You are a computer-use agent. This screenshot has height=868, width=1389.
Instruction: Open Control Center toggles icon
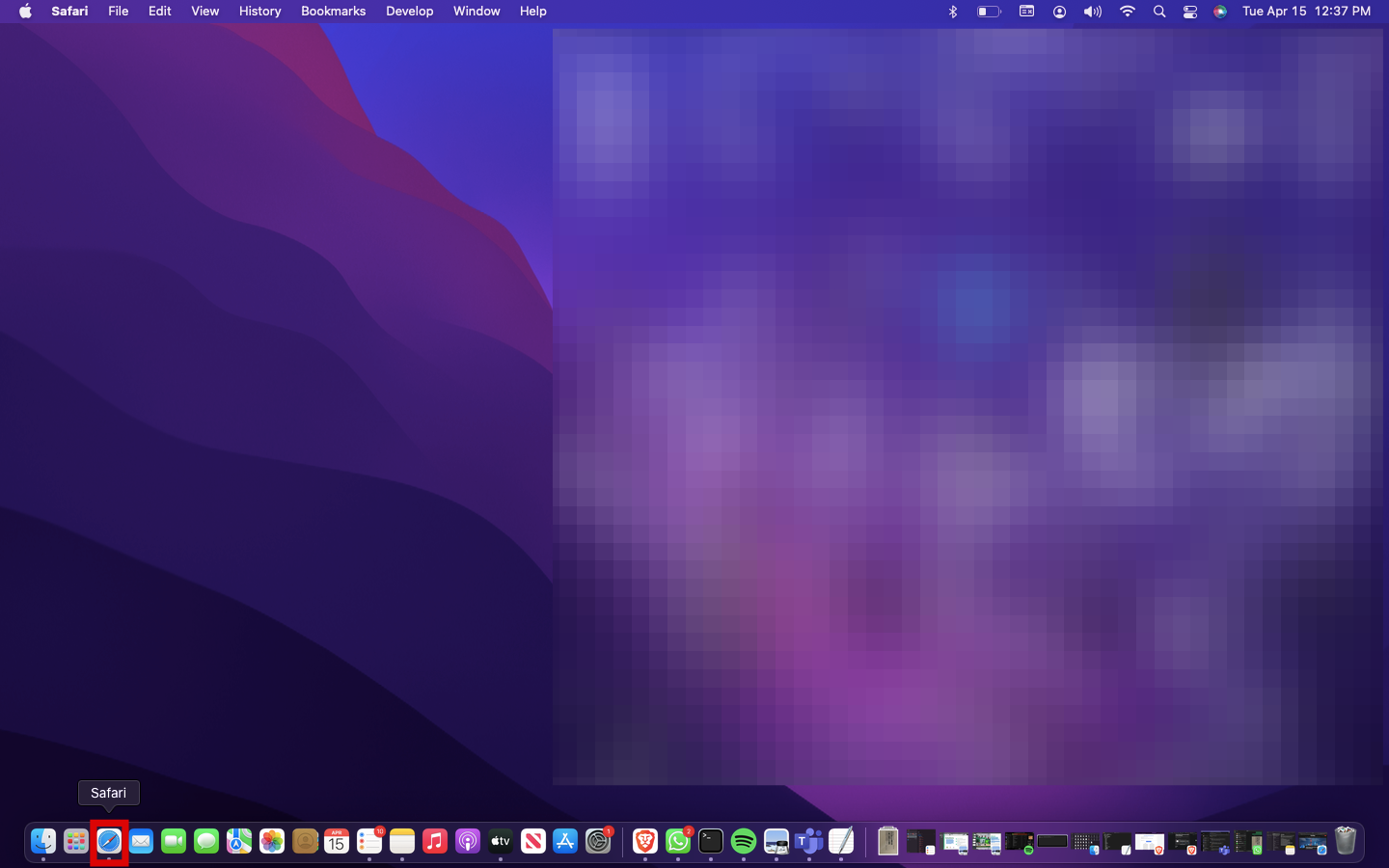pyautogui.click(x=1189, y=12)
